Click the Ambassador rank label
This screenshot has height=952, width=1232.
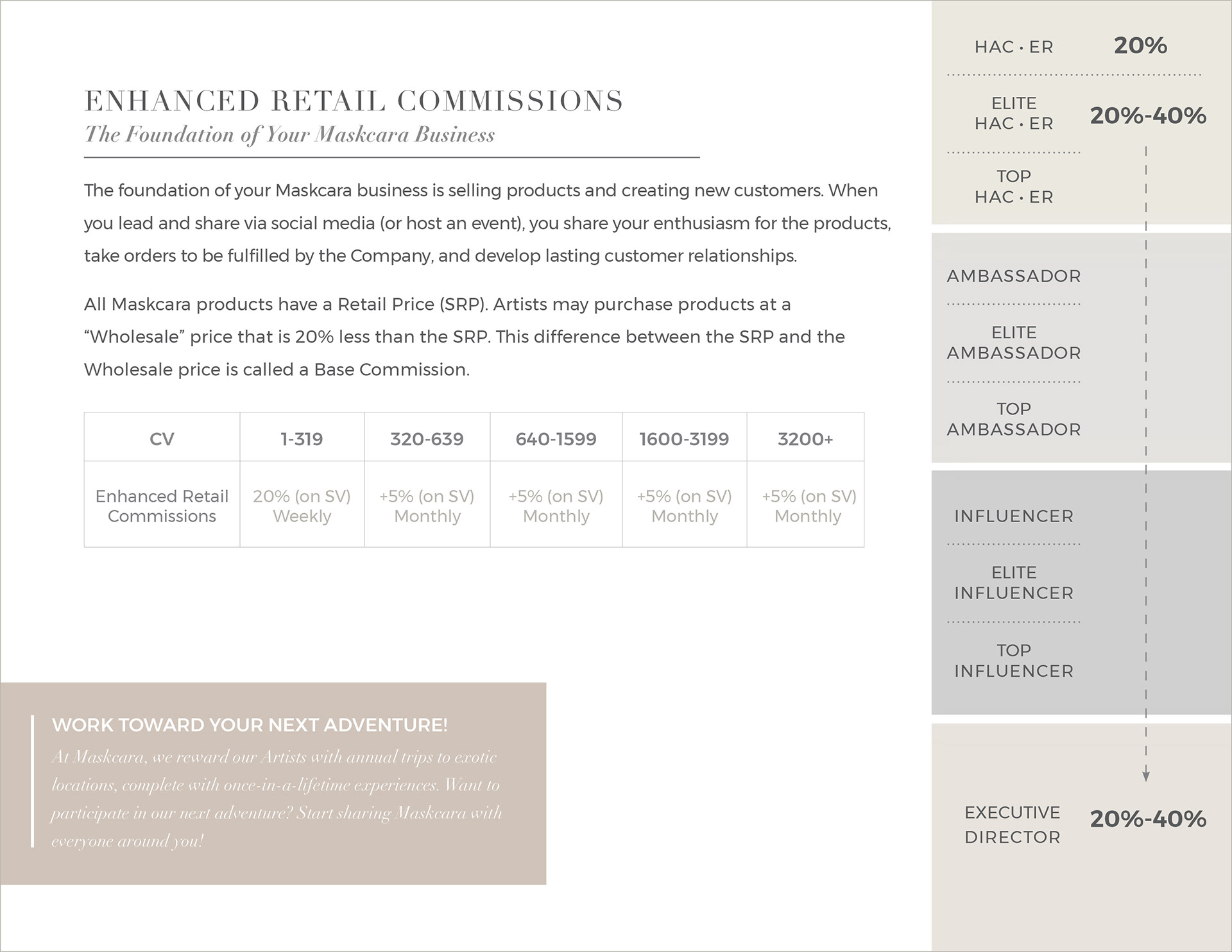(1013, 276)
